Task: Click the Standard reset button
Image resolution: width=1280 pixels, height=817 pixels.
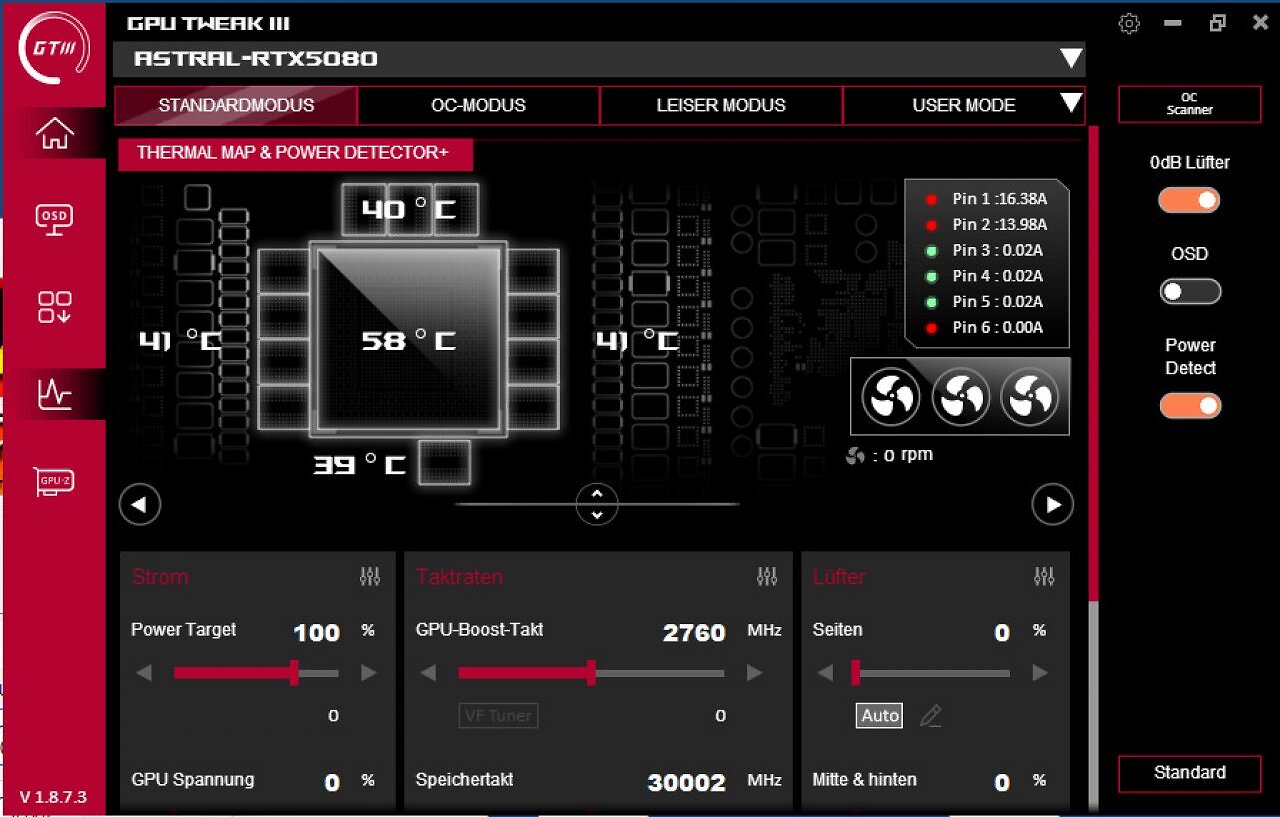Action: (x=1189, y=773)
